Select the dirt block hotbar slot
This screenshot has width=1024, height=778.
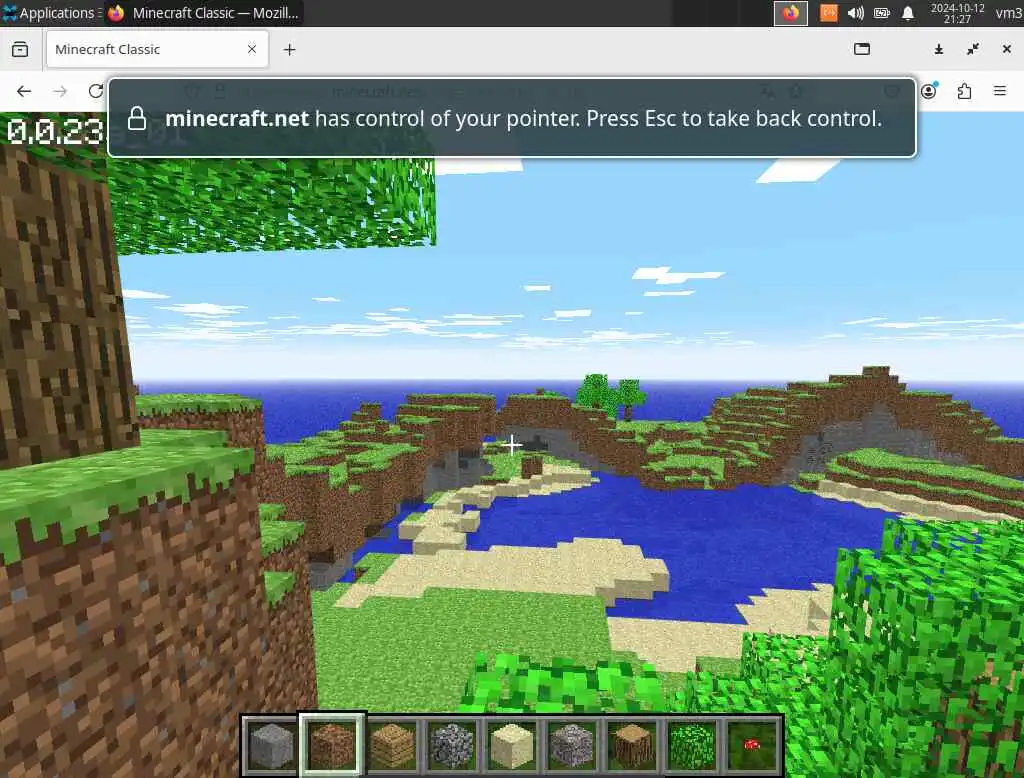pyautogui.click(x=332, y=745)
